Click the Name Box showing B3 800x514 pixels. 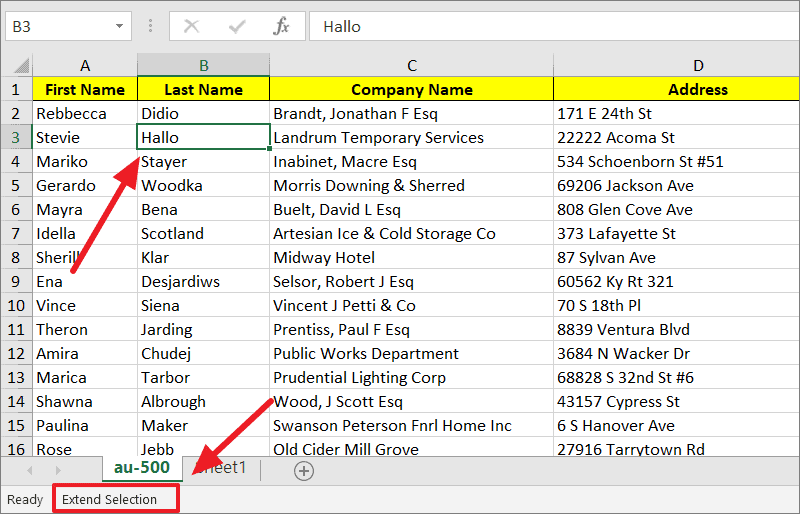coord(68,26)
